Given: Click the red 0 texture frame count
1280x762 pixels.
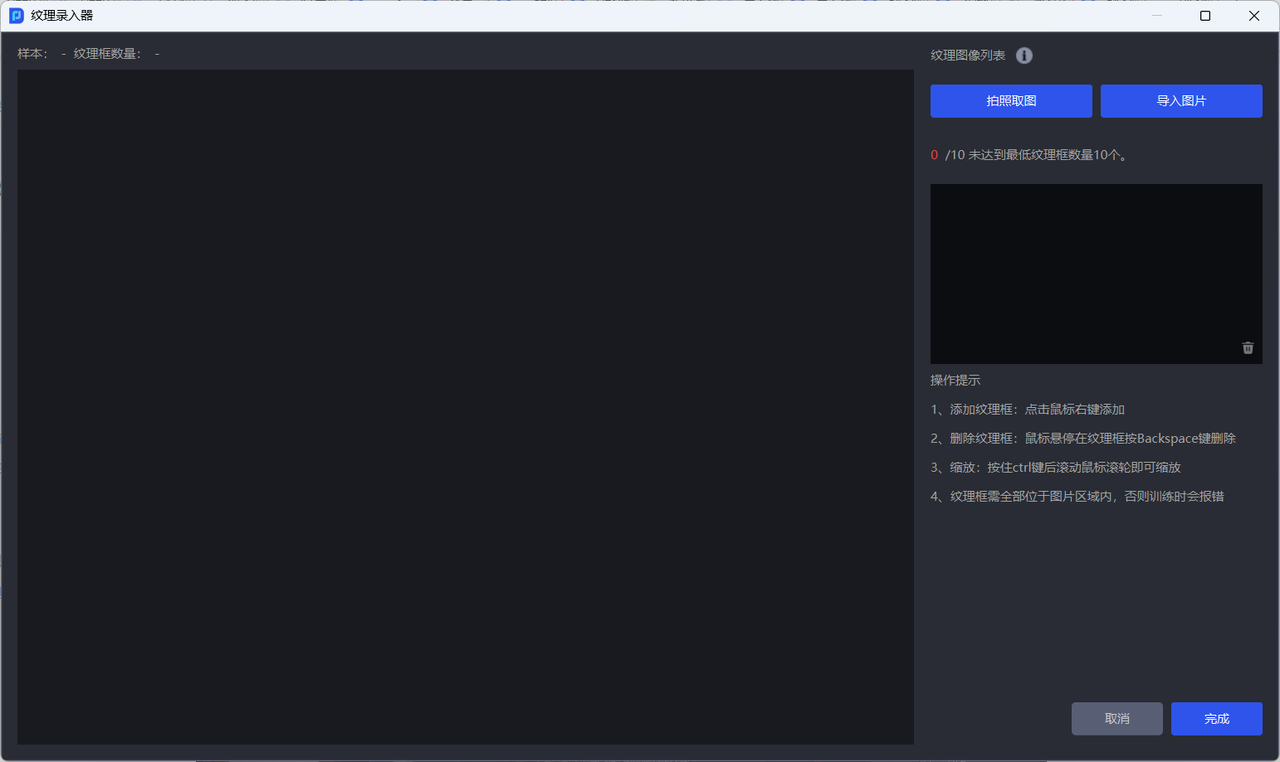Looking at the screenshot, I should [x=934, y=155].
